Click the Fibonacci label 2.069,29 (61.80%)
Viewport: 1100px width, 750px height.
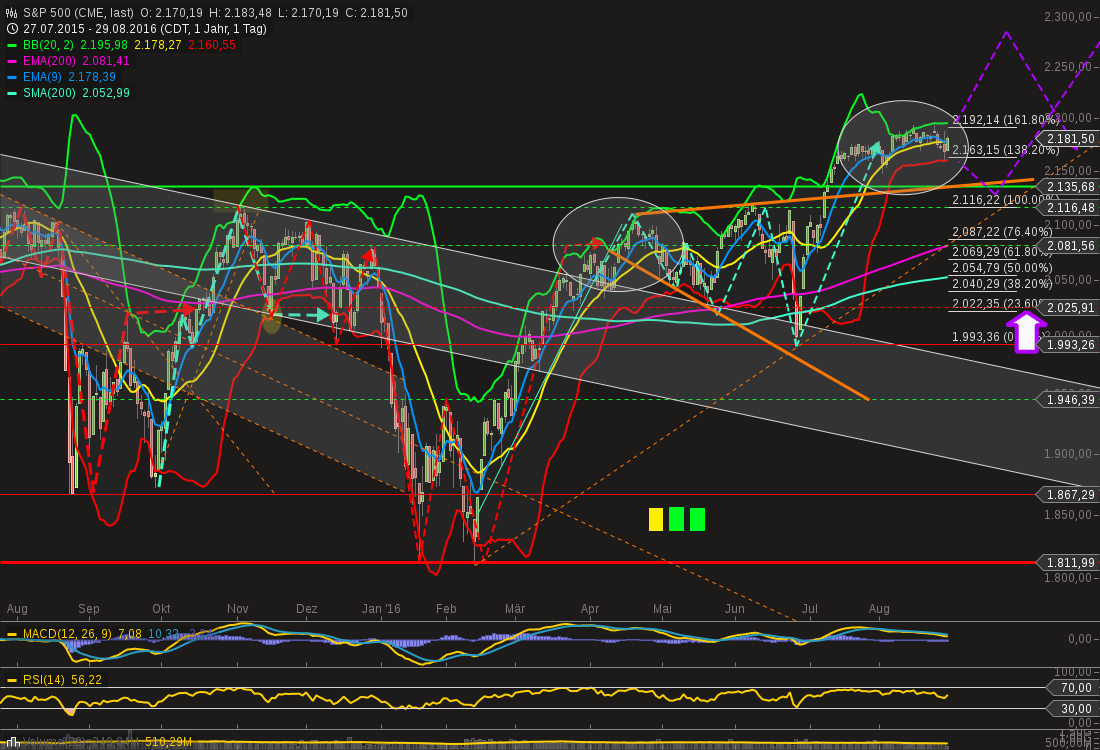1002,251
